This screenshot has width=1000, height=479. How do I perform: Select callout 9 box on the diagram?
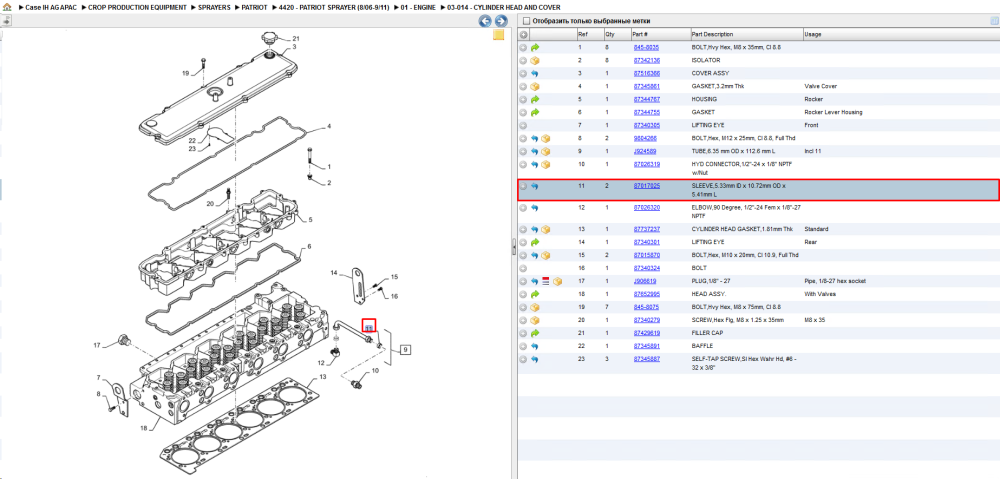[x=406, y=350]
